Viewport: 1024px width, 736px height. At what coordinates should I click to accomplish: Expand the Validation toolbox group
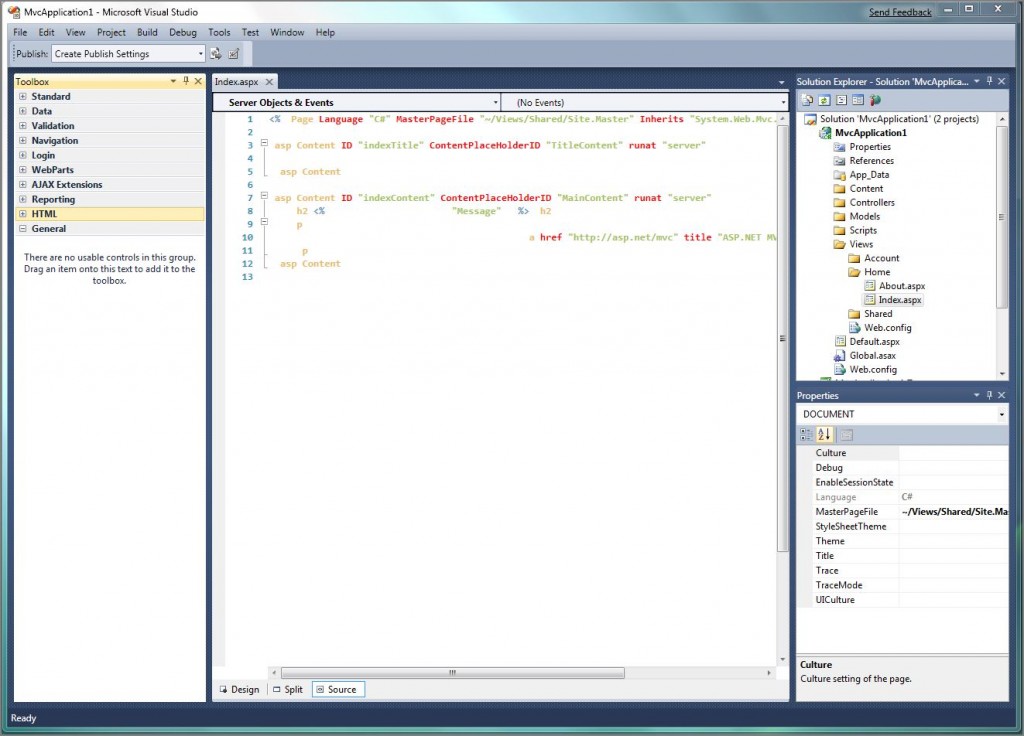point(23,125)
